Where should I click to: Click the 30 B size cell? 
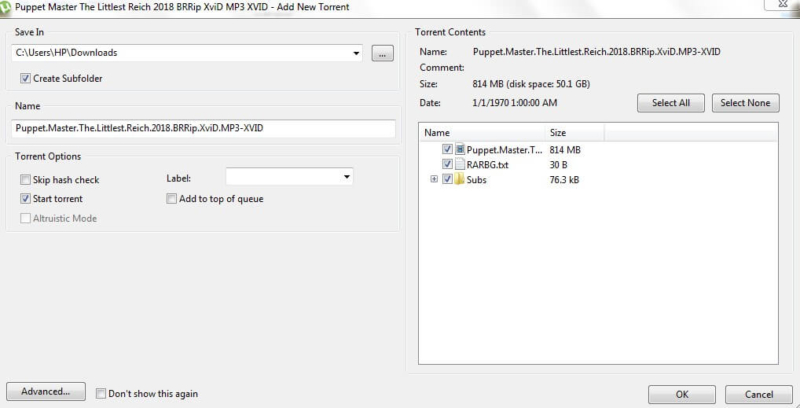pos(559,165)
